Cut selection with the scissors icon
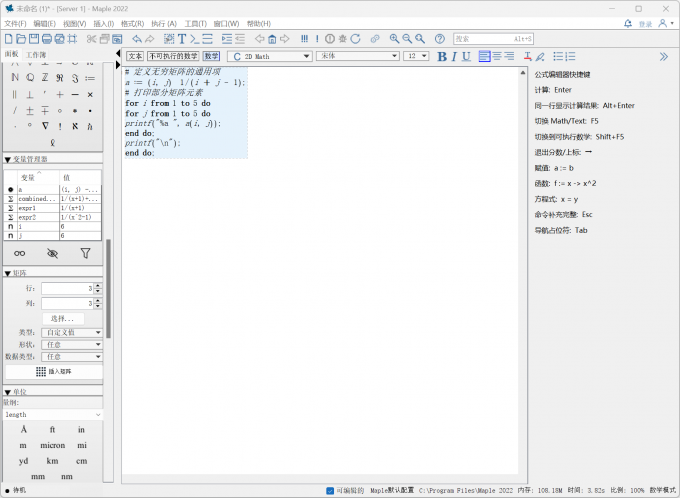This screenshot has height=498, width=680. click(x=91, y=39)
